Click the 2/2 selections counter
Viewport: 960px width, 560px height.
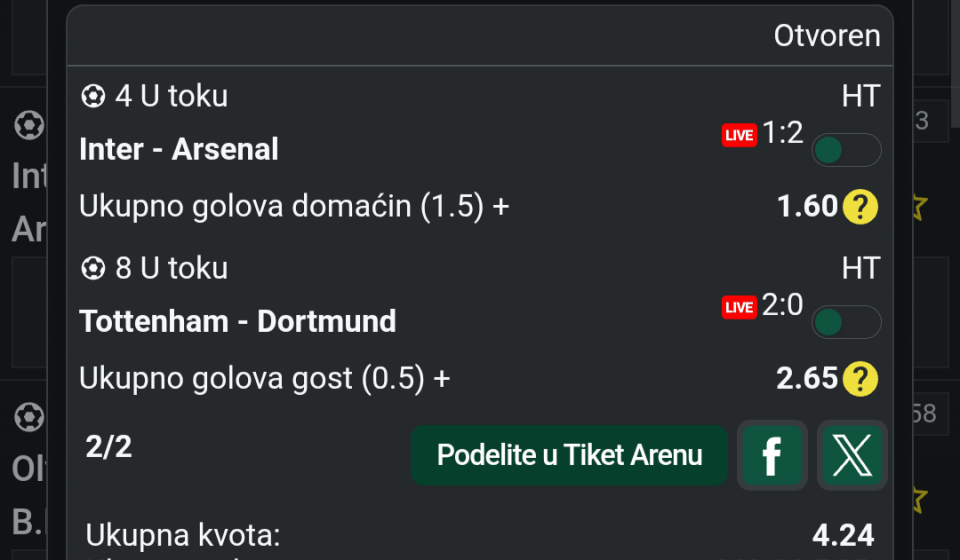click(109, 447)
